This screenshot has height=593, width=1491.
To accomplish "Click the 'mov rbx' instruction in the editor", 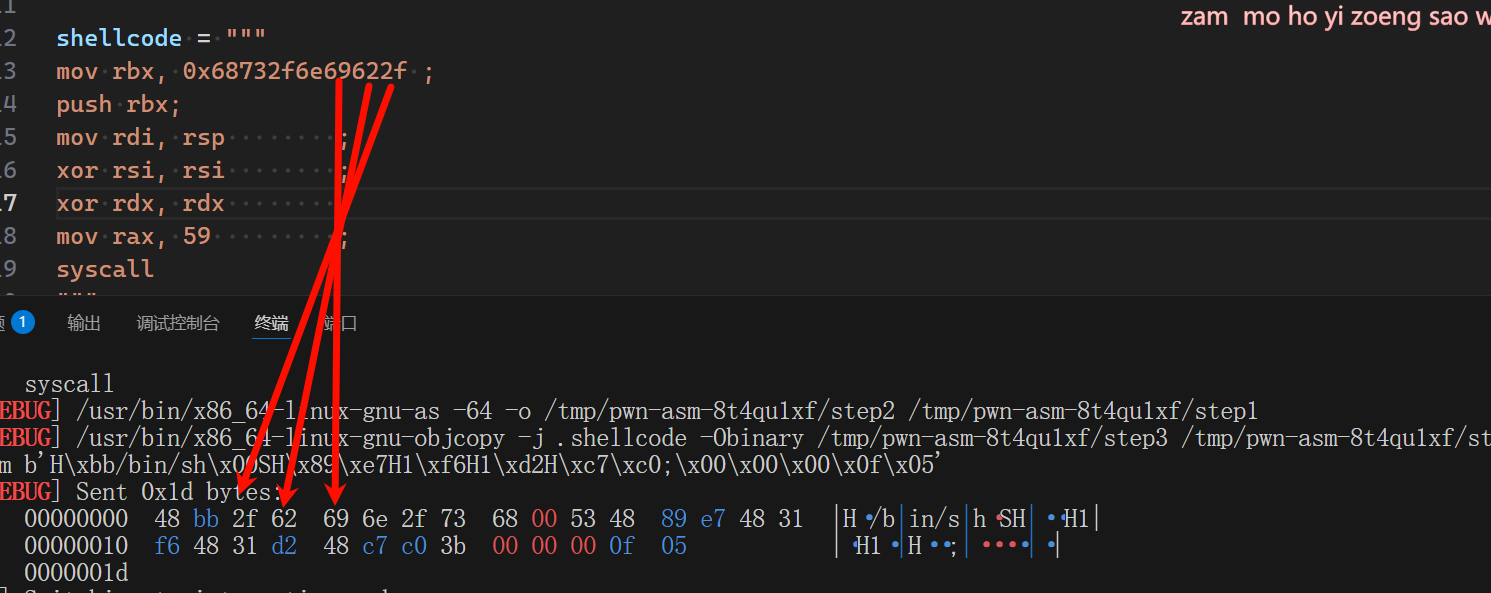I will (x=105, y=71).
